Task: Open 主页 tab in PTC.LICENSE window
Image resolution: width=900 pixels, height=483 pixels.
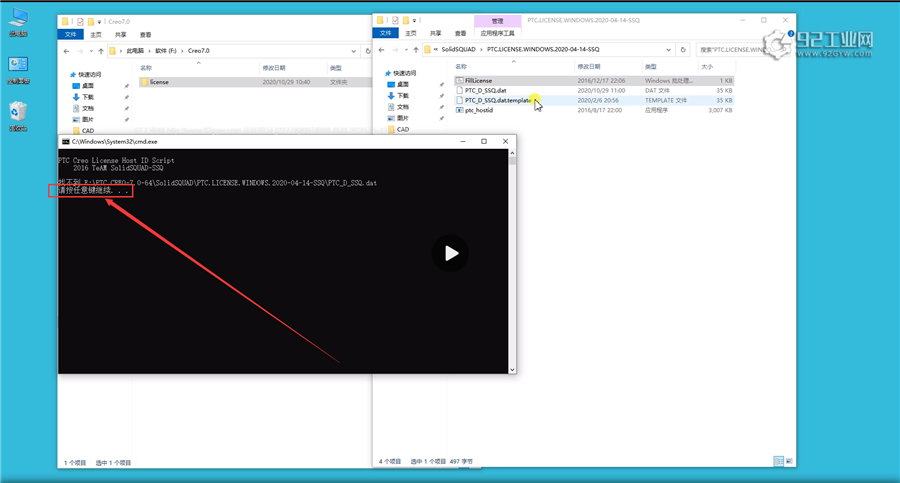Action: tap(411, 33)
